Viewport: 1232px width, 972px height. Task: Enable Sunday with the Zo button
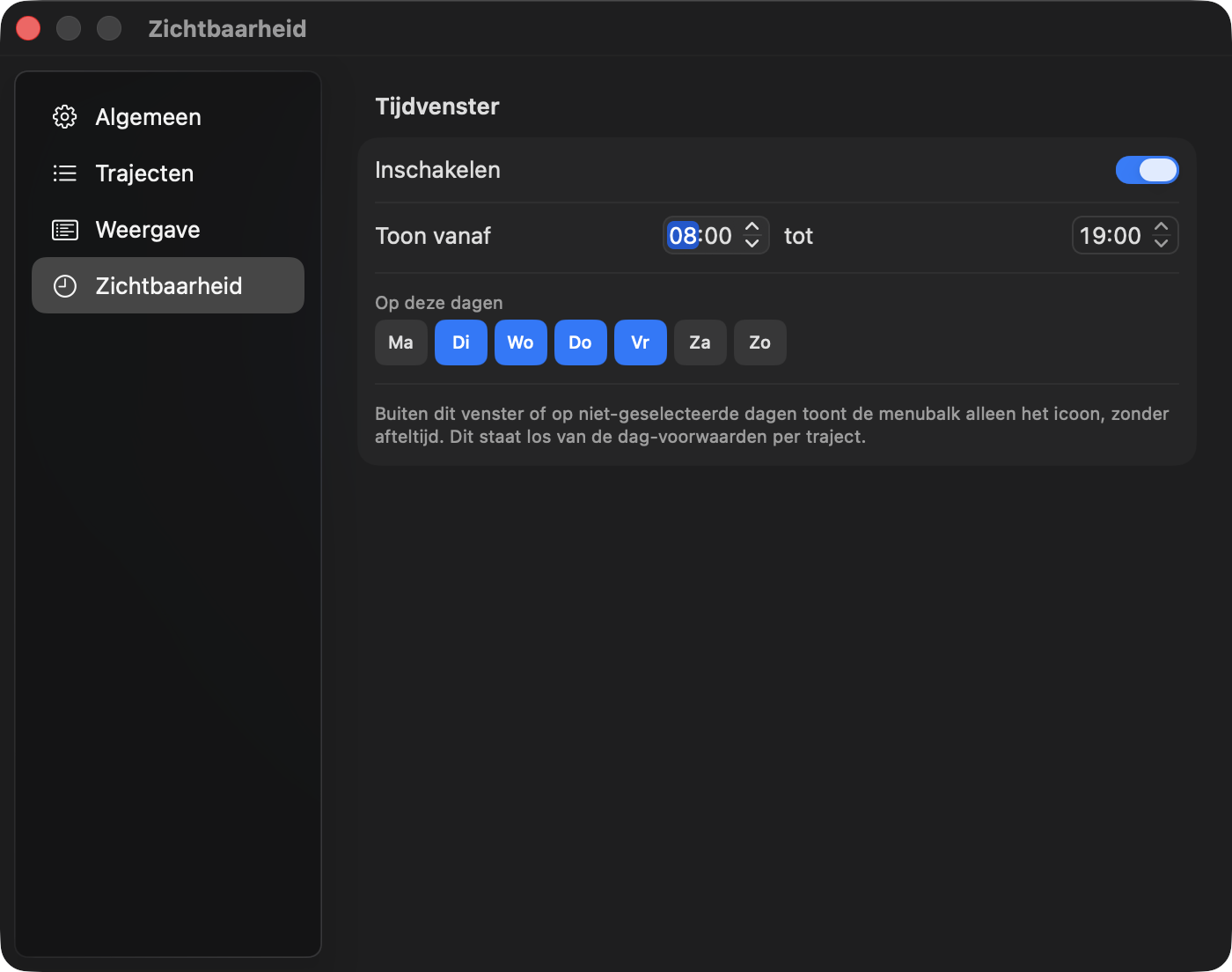pos(760,342)
